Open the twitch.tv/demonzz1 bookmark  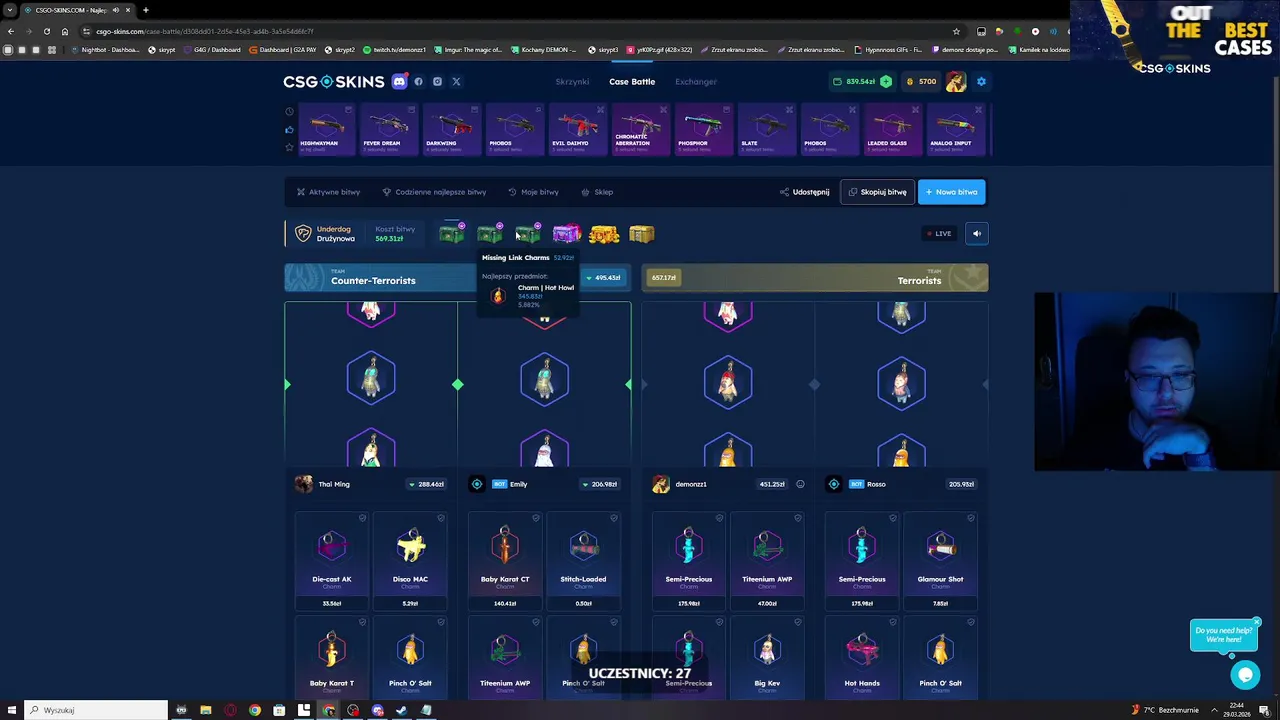click(x=394, y=49)
